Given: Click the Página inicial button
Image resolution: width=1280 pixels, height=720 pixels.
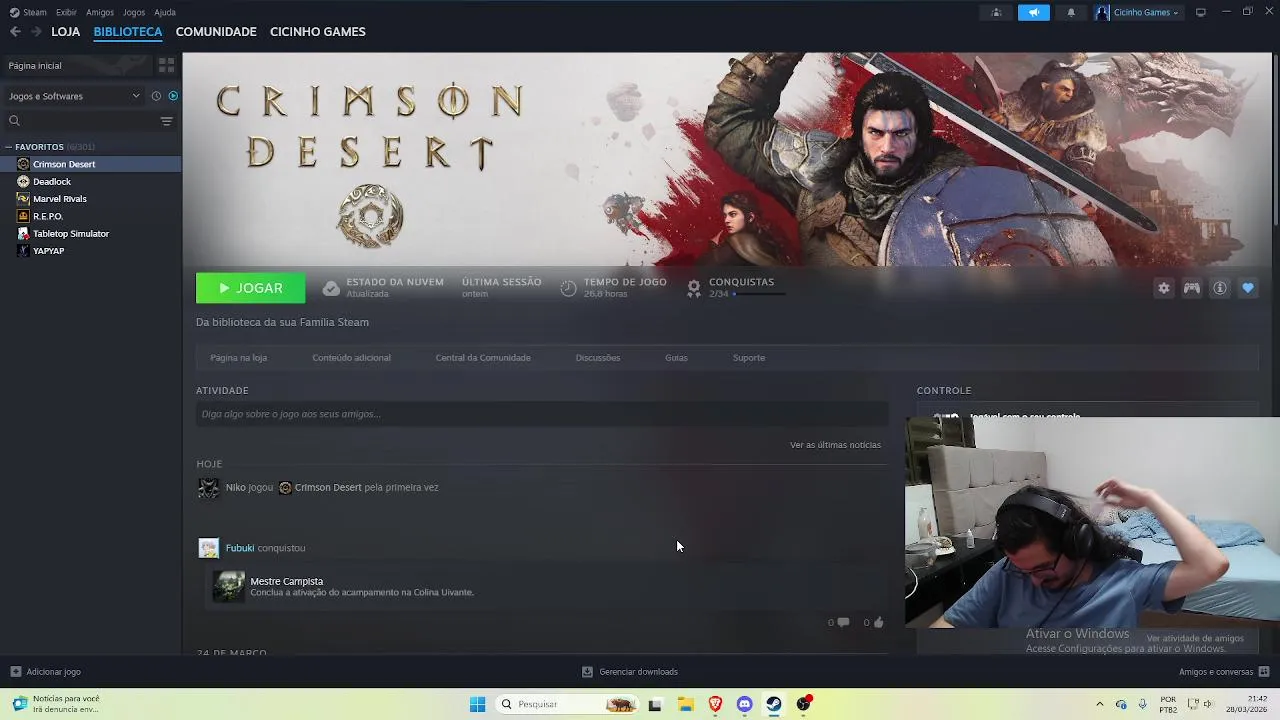Looking at the screenshot, I should click(x=77, y=65).
